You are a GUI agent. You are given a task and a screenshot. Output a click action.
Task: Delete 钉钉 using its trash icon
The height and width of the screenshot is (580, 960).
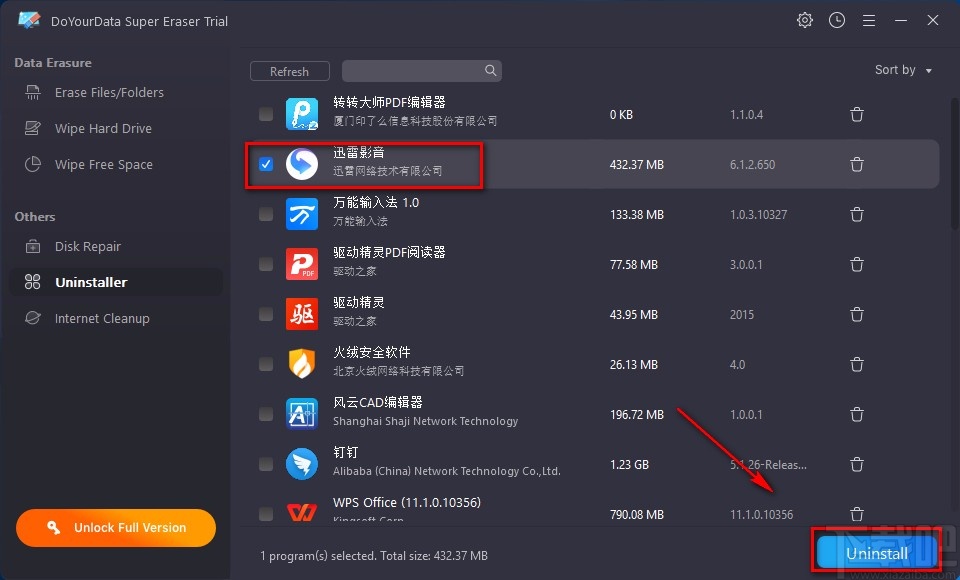pos(857,464)
